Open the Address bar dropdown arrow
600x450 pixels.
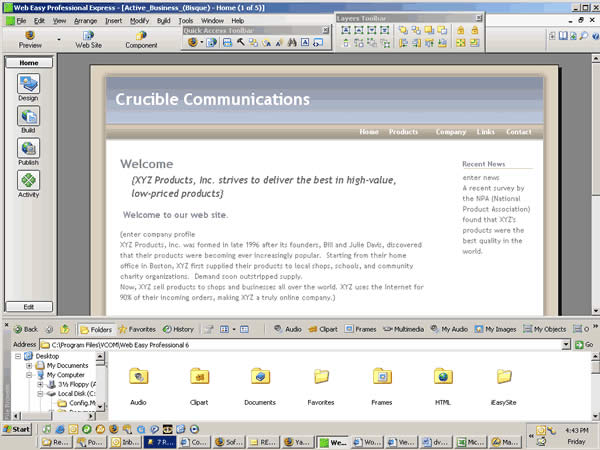click(x=566, y=345)
